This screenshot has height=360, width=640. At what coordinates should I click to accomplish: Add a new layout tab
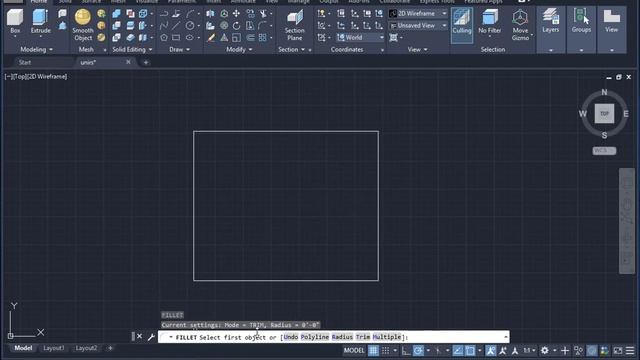click(x=110, y=348)
